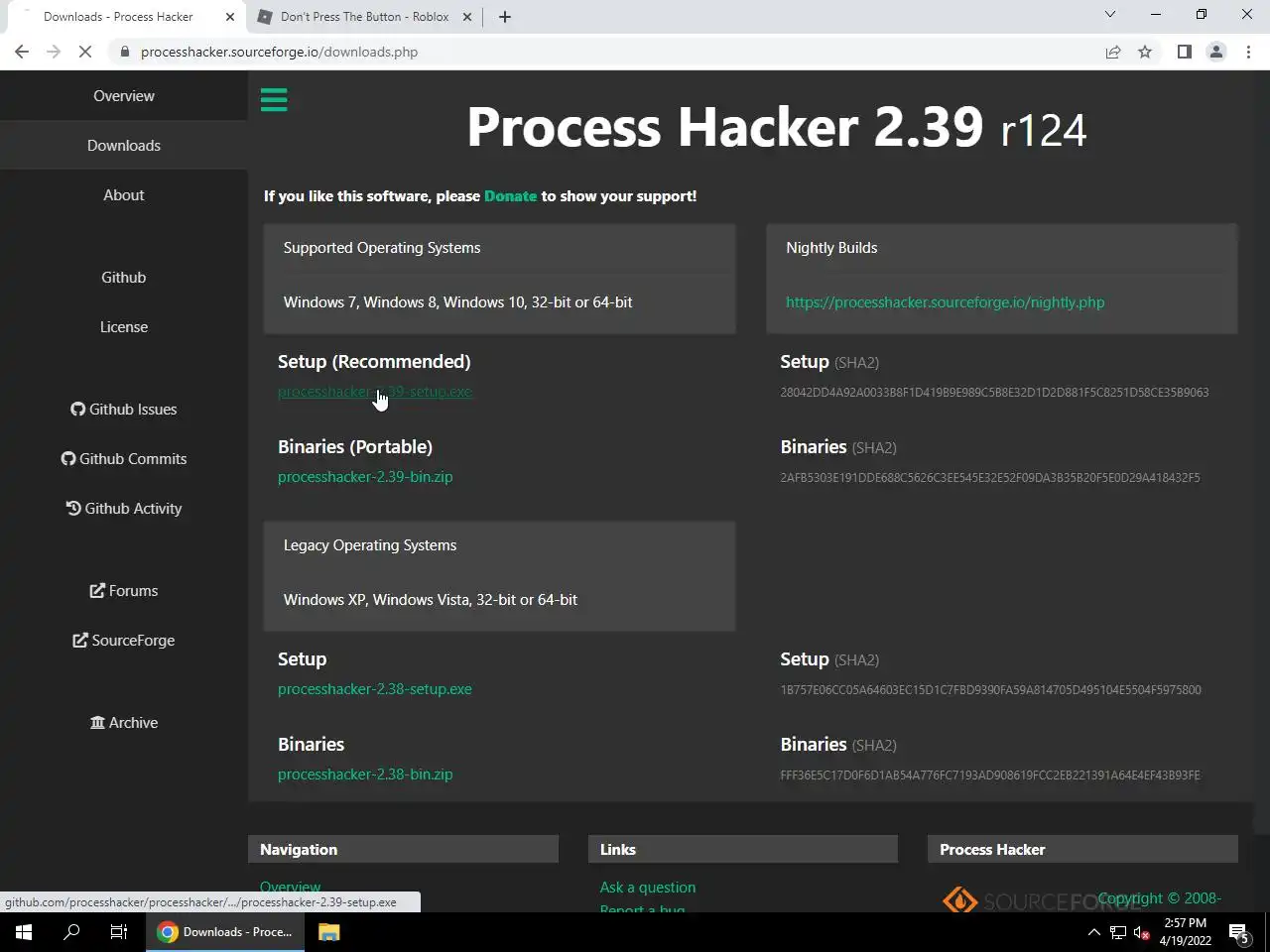Open Overview in the sidebar
The image size is (1270, 952).
(x=124, y=96)
